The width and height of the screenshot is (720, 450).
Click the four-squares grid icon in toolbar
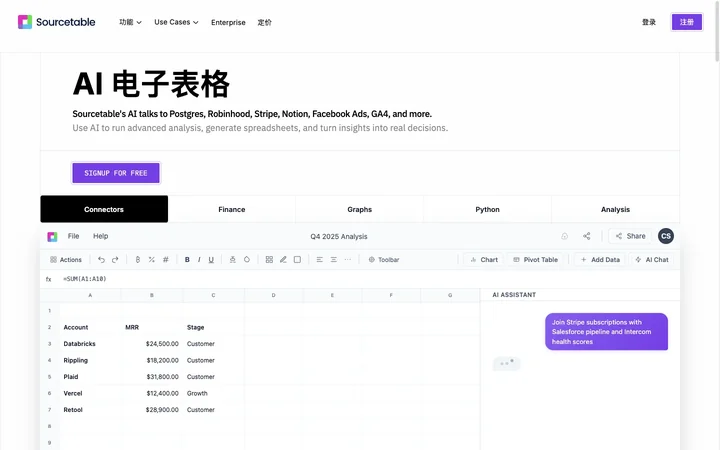coord(269,259)
